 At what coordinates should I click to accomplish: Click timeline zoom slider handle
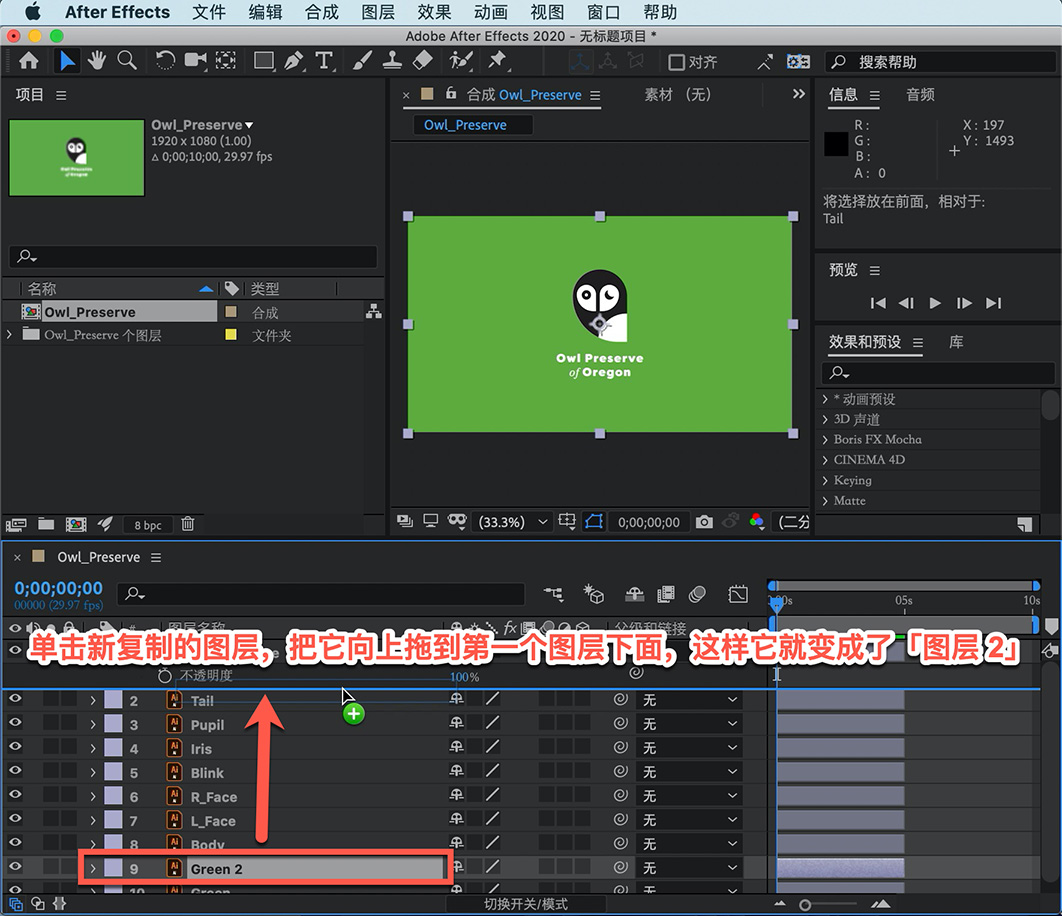[805, 904]
